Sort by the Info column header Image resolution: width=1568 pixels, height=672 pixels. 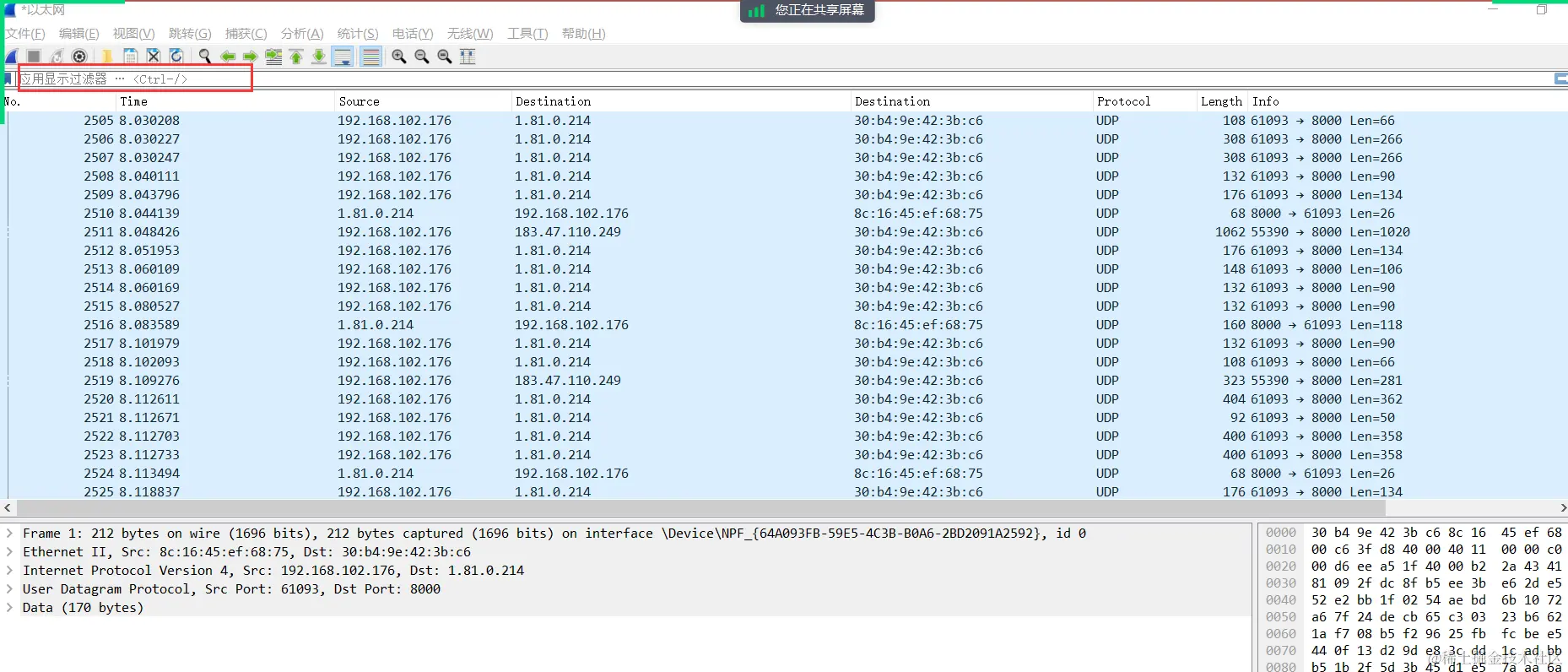pyautogui.click(x=1408, y=101)
